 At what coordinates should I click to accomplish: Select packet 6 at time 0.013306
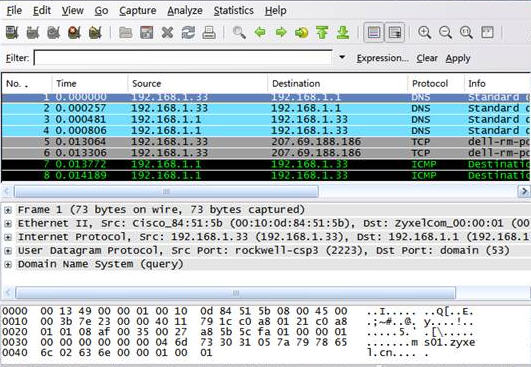(x=266, y=153)
